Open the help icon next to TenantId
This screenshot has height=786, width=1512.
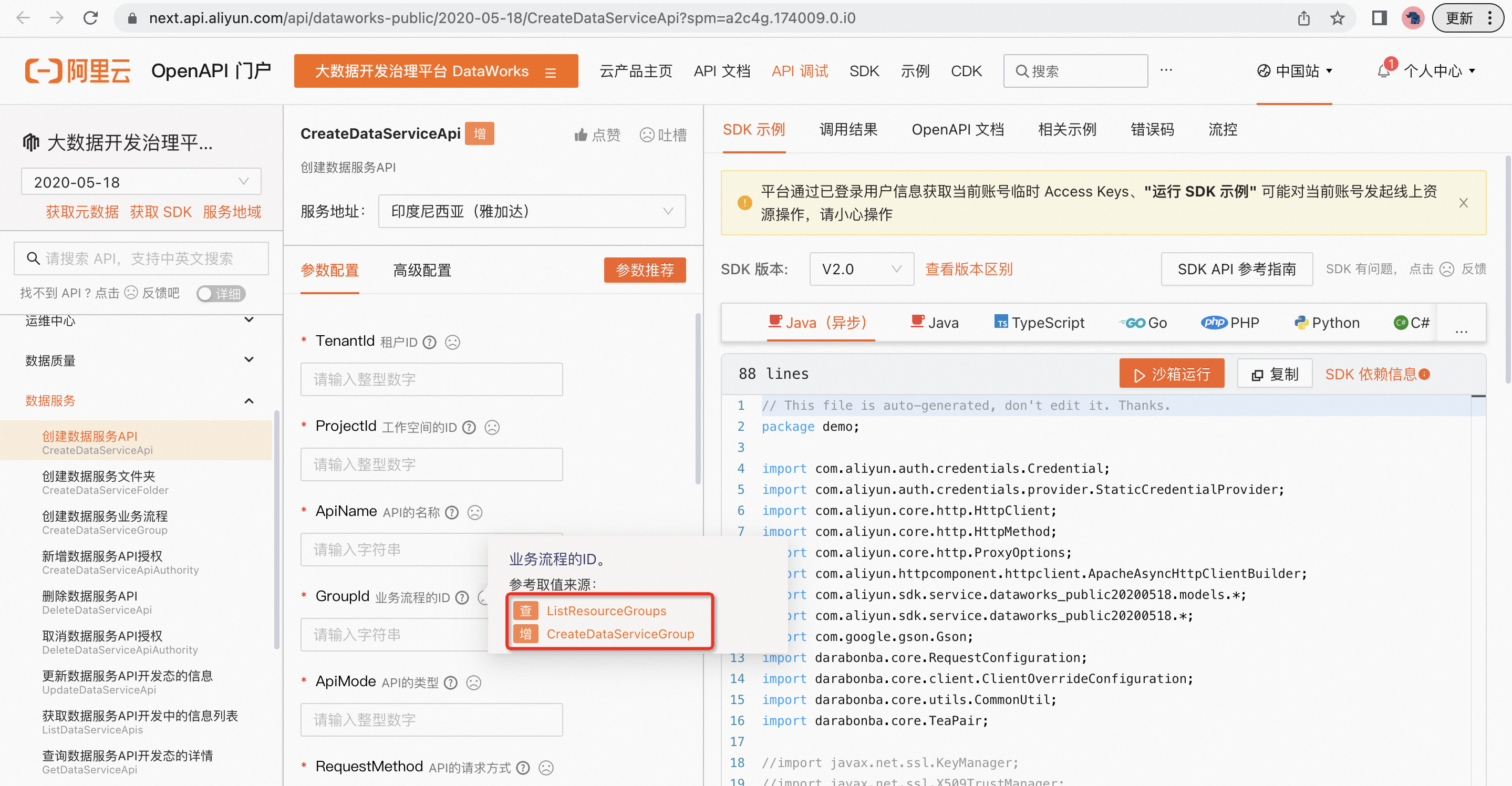(x=430, y=342)
